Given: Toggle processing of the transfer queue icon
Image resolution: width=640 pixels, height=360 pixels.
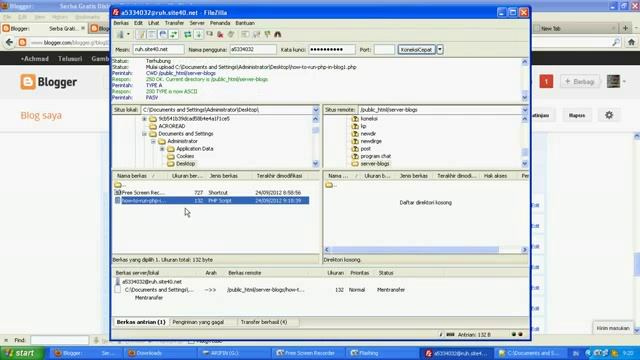Looking at the screenshot, I should (x=199, y=35).
